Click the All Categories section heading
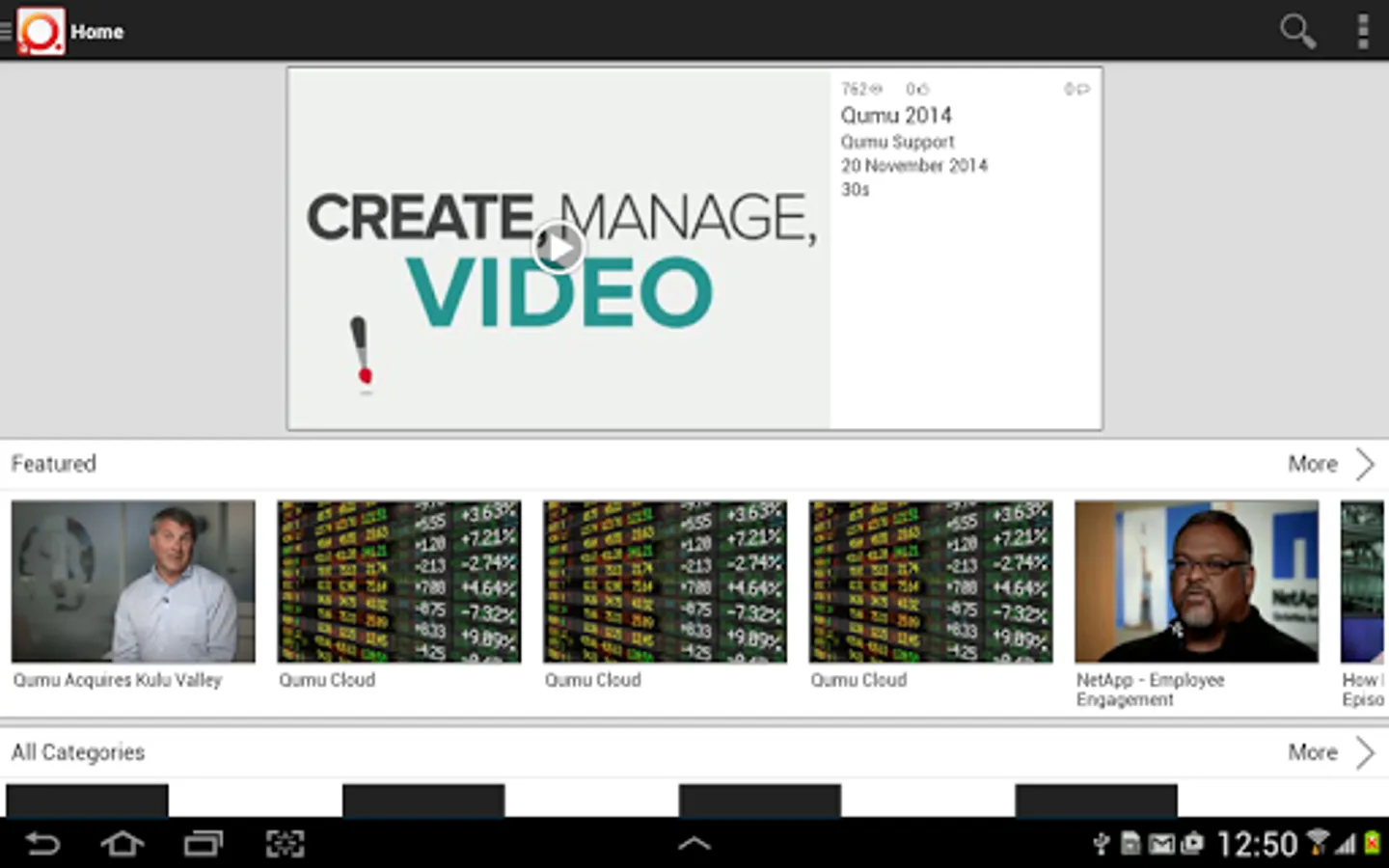Viewport: 1389px width, 868px height. click(x=78, y=752)
